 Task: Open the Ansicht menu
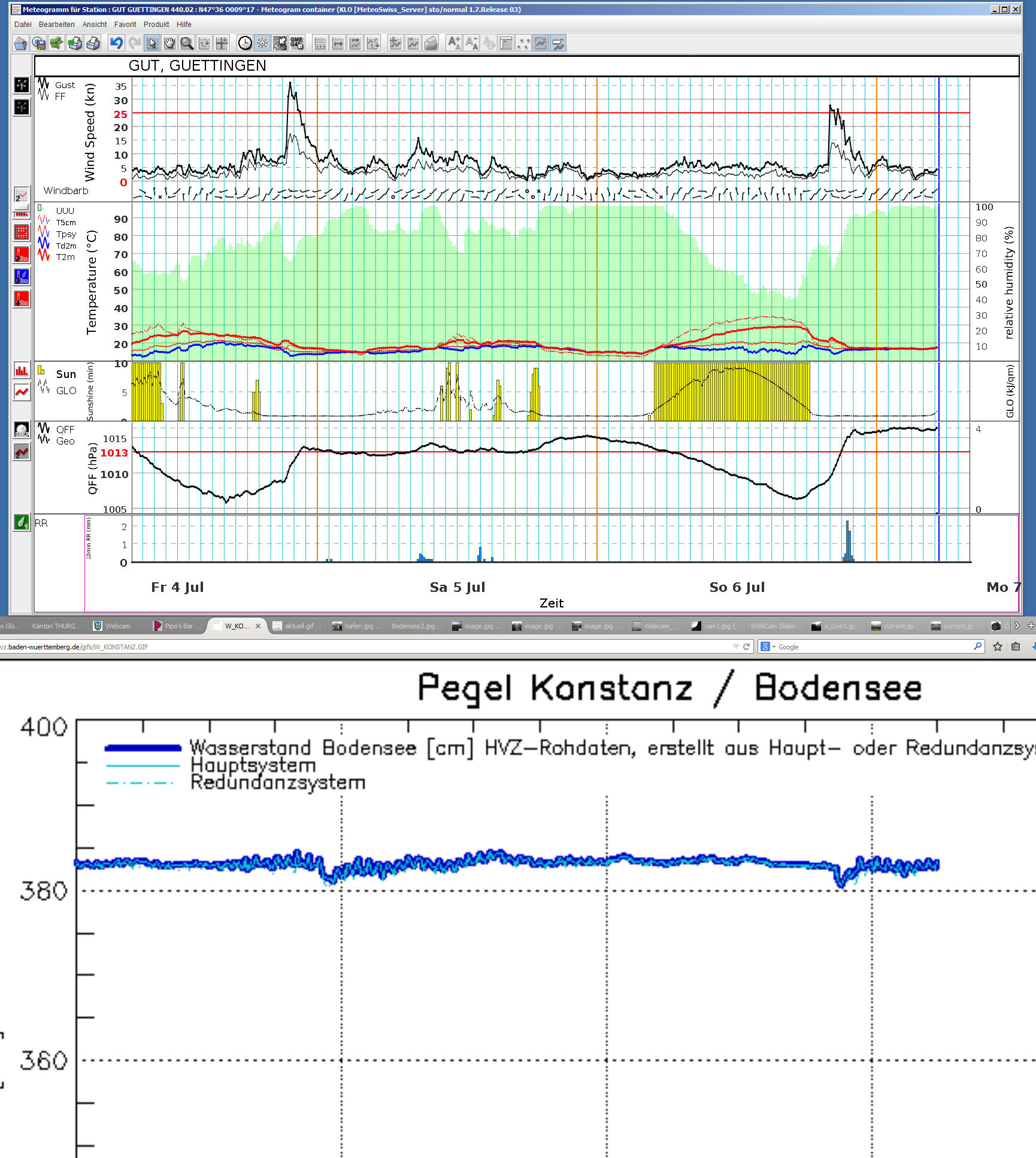coord(95,25)
